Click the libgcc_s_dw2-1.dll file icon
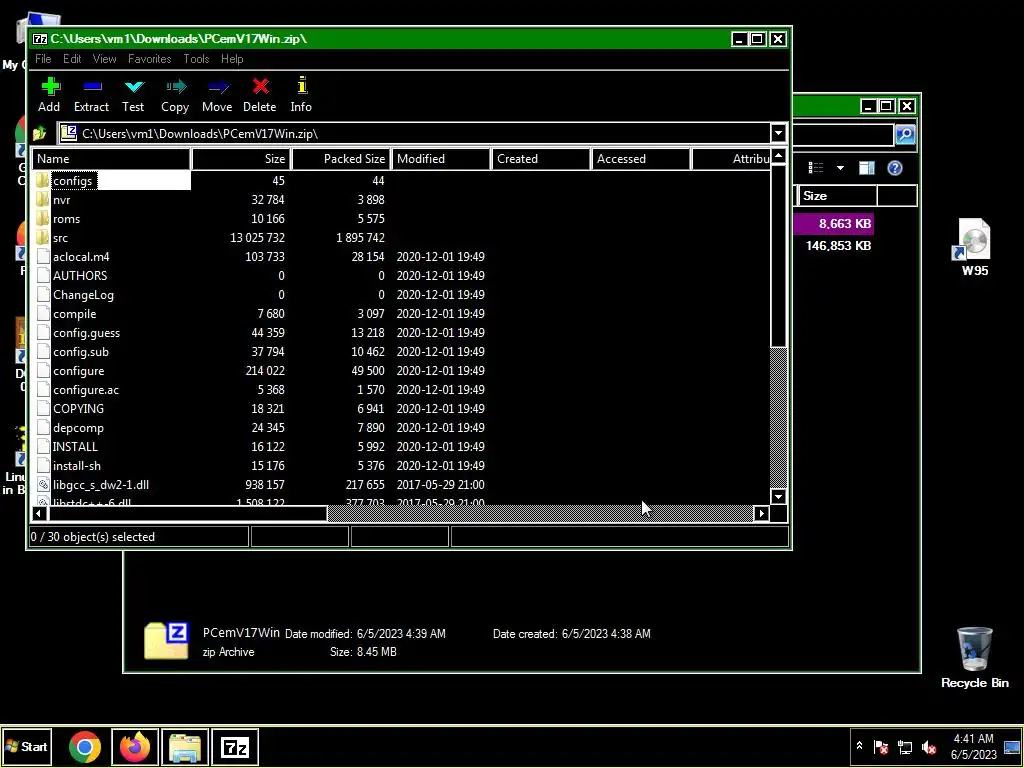The height and width of the screenshot is (768, 1024). 43,485
